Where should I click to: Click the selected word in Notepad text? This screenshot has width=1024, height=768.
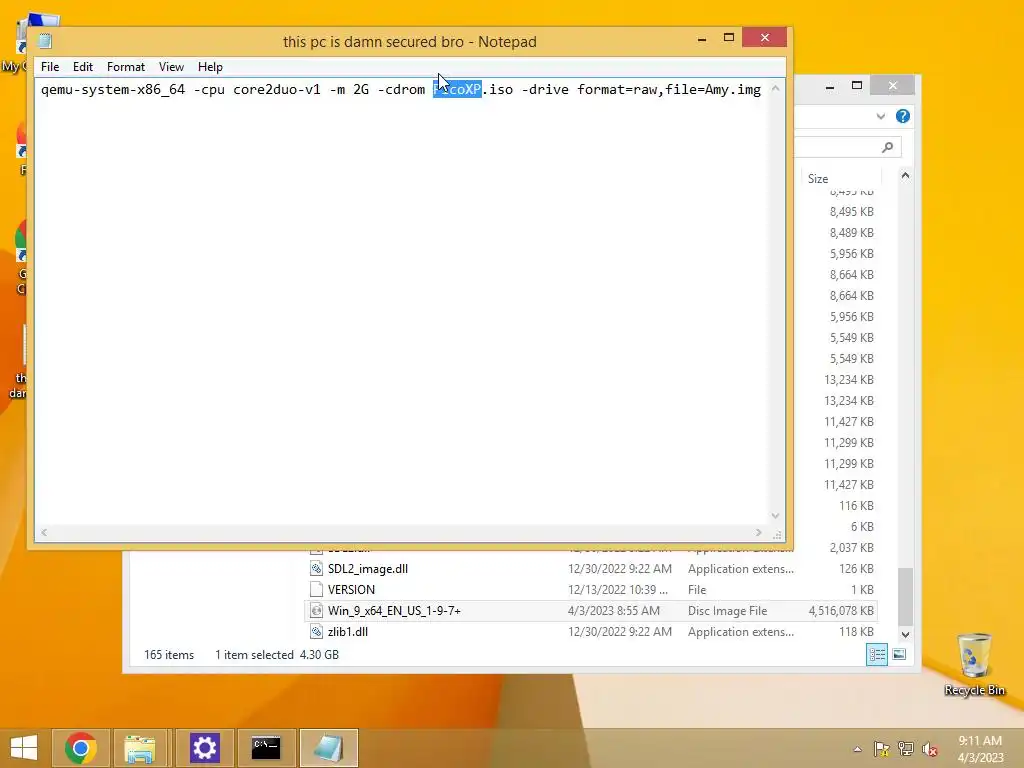pyautogui.click(x=457, y=89)
